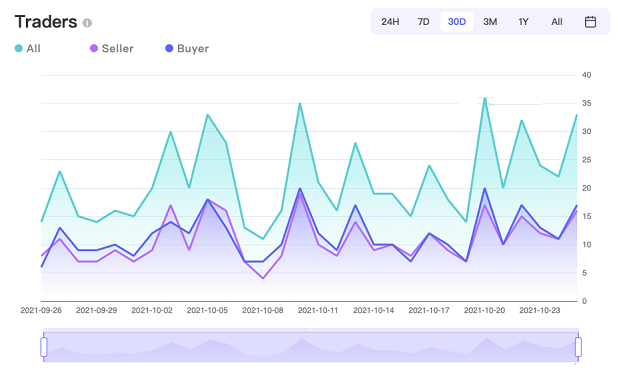Click the 2021-10-02 axis date label
Screen dimensions: 618x374
152,311
